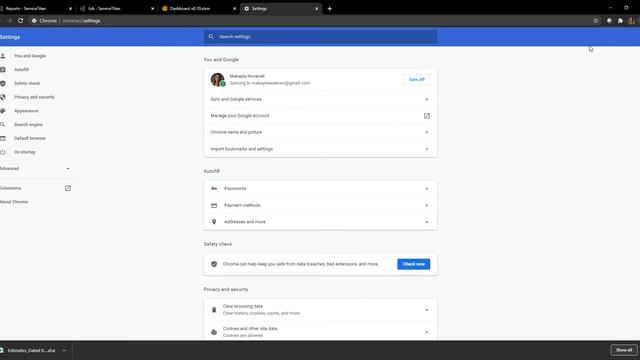Click the Check now button

click(x=413, y=264)
